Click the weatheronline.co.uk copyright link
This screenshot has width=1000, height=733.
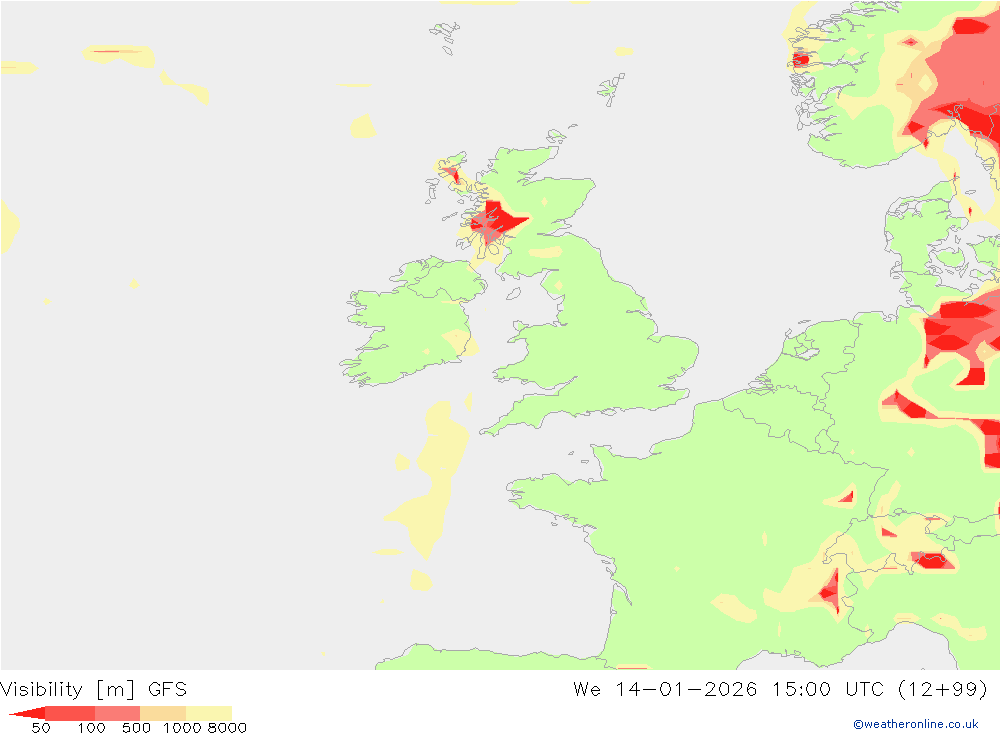[x=916, y=724]
